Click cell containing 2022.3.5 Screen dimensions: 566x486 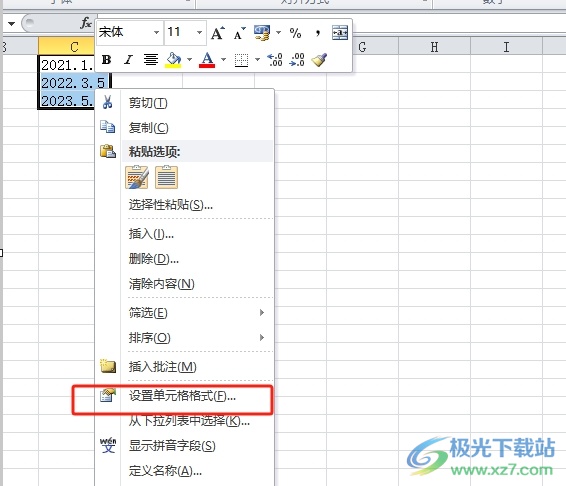click(x=74, y=83)
